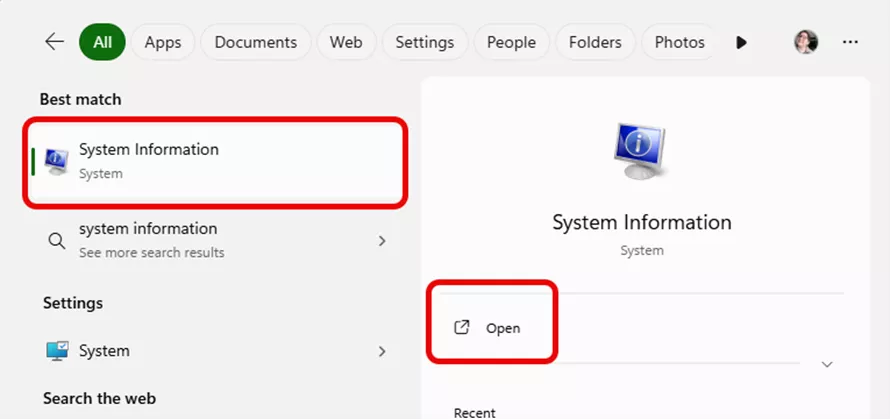
Task: Switch to the Settings filter
Action: pyautogui.click(x=425, y=42)
